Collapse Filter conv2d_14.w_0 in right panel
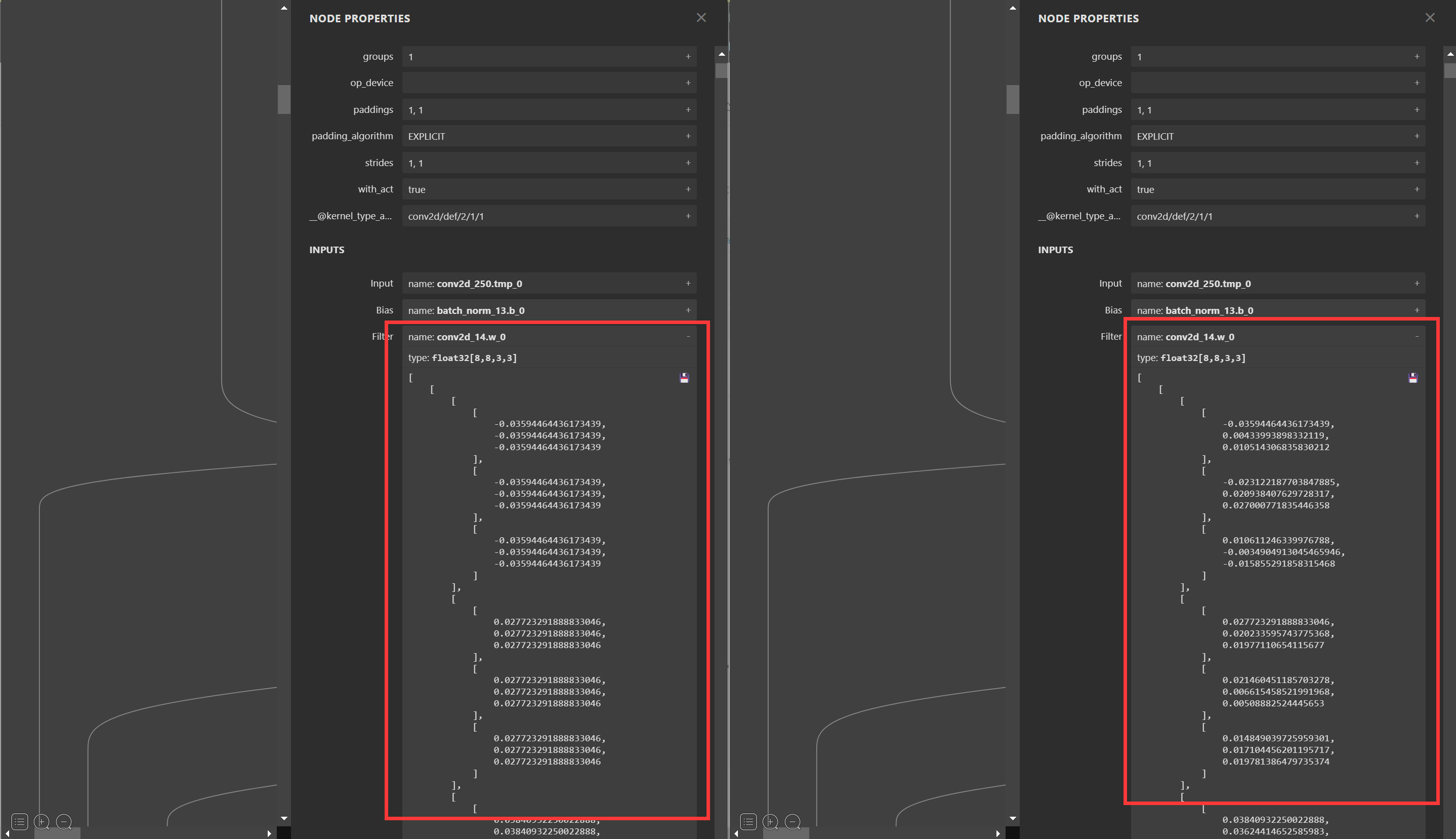 (1416, 337)
